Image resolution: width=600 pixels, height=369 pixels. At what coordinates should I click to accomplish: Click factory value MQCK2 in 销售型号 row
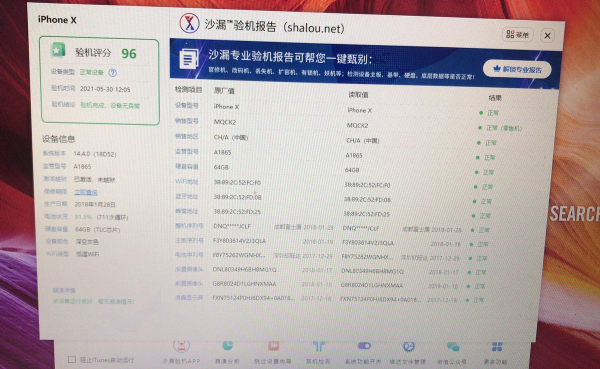[225, 122]
